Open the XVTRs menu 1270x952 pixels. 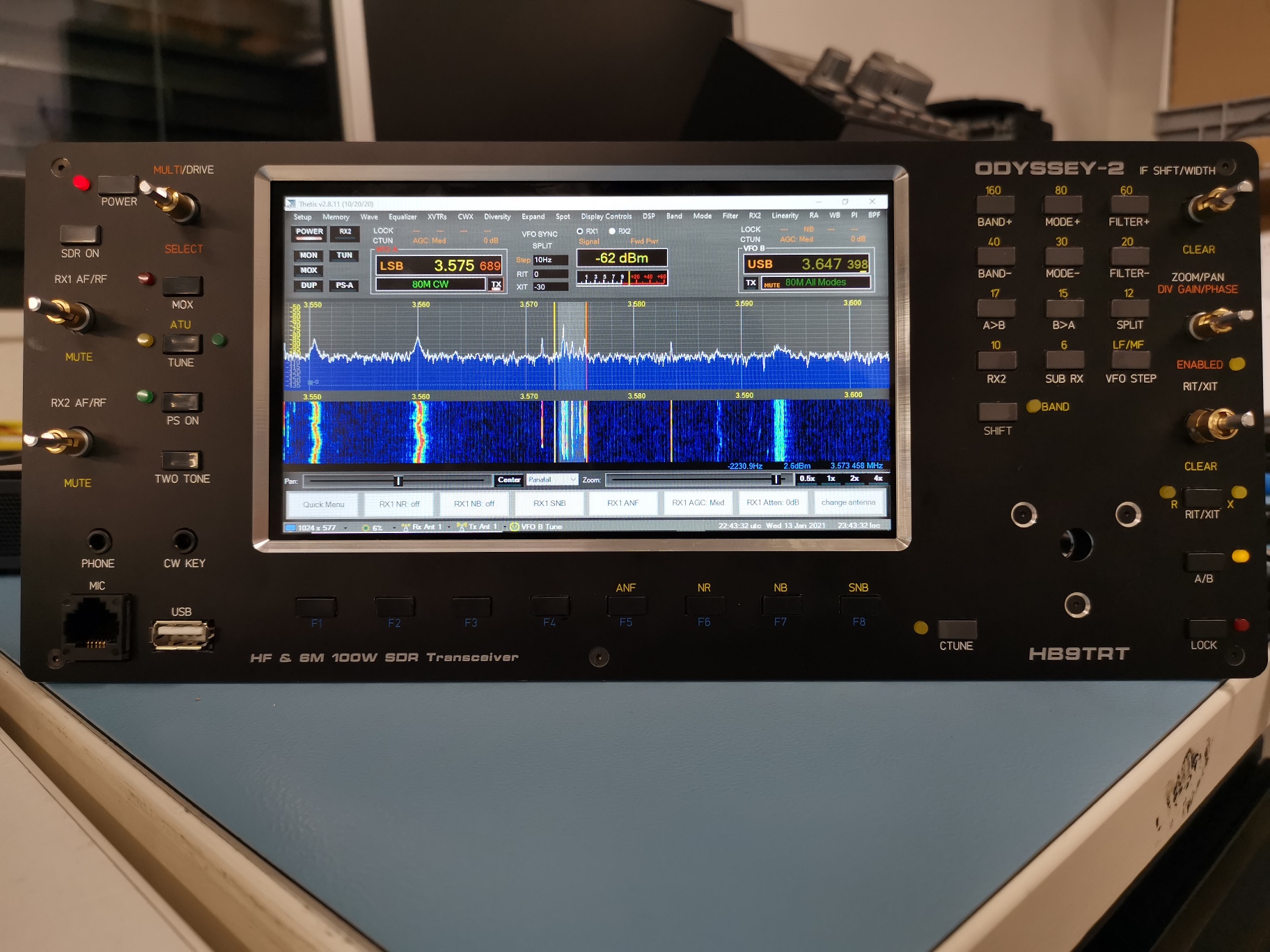point(437,217)
